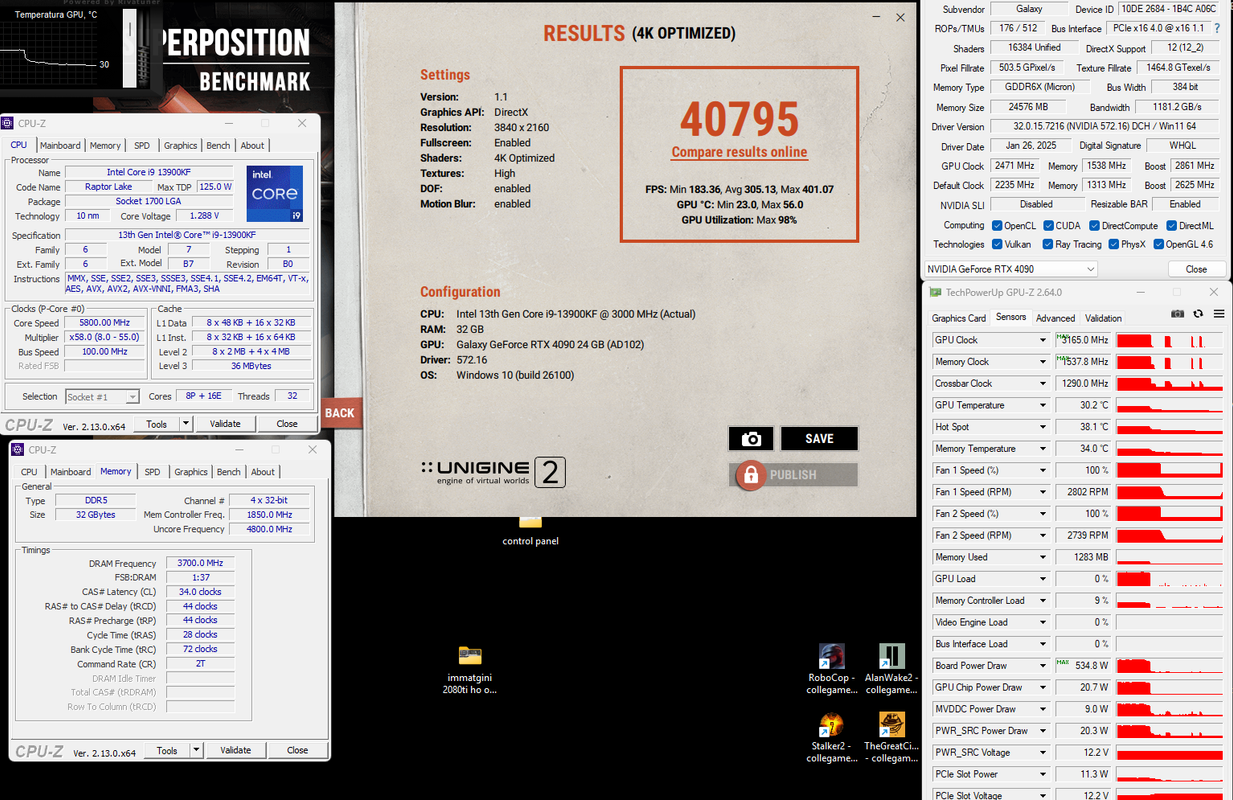Click Intel Core i9 logo in CPU-Z
The width and height of the screenshot is (1233, 800).
[275, 194]
